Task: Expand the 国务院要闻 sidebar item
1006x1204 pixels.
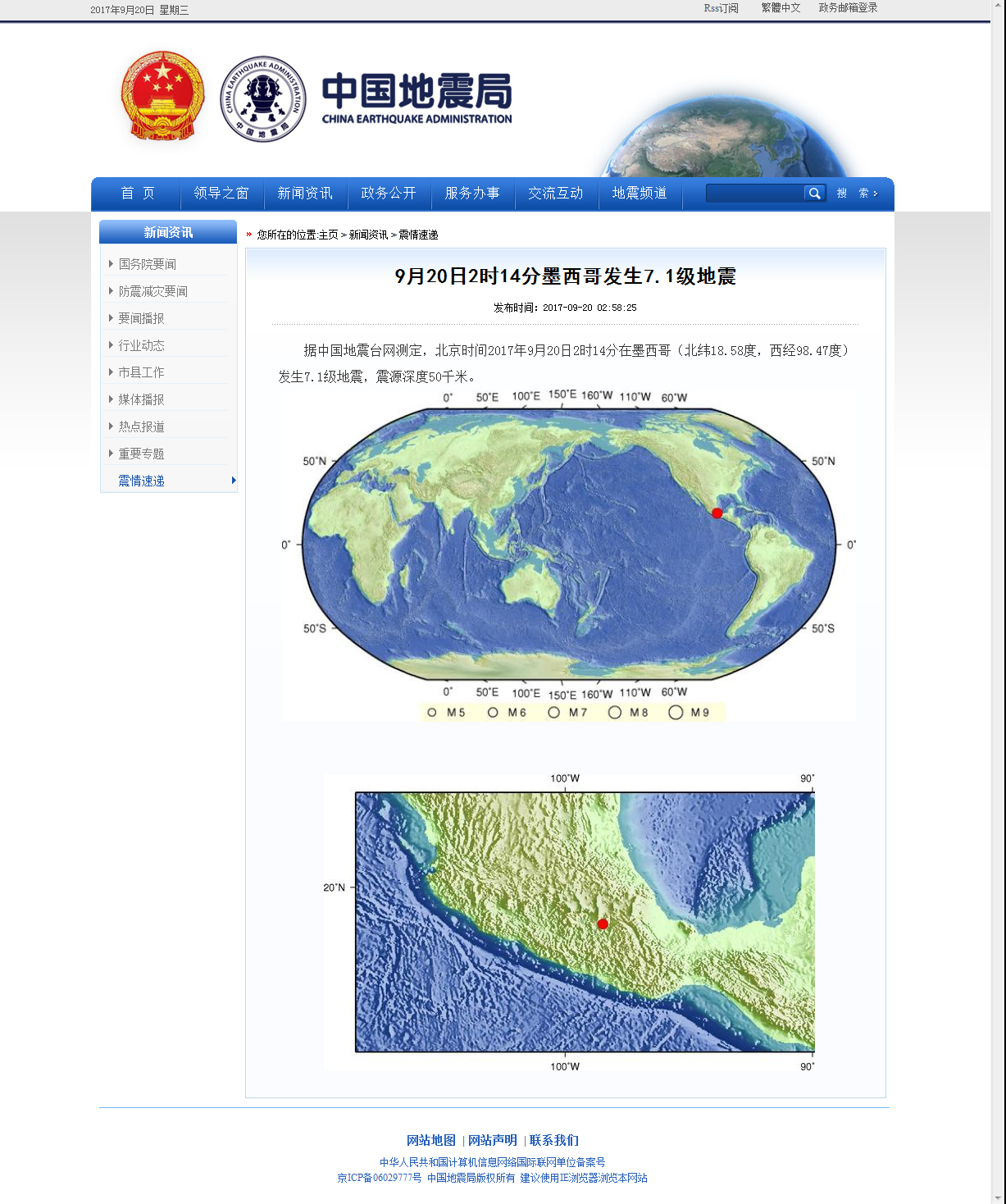Action: coord(148,264)
